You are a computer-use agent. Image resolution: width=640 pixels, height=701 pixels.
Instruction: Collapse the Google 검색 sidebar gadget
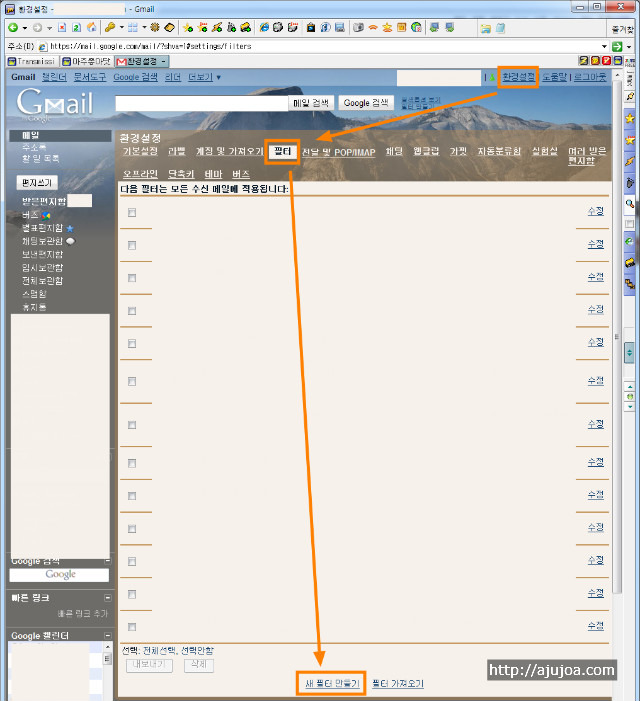pos(107,560)
